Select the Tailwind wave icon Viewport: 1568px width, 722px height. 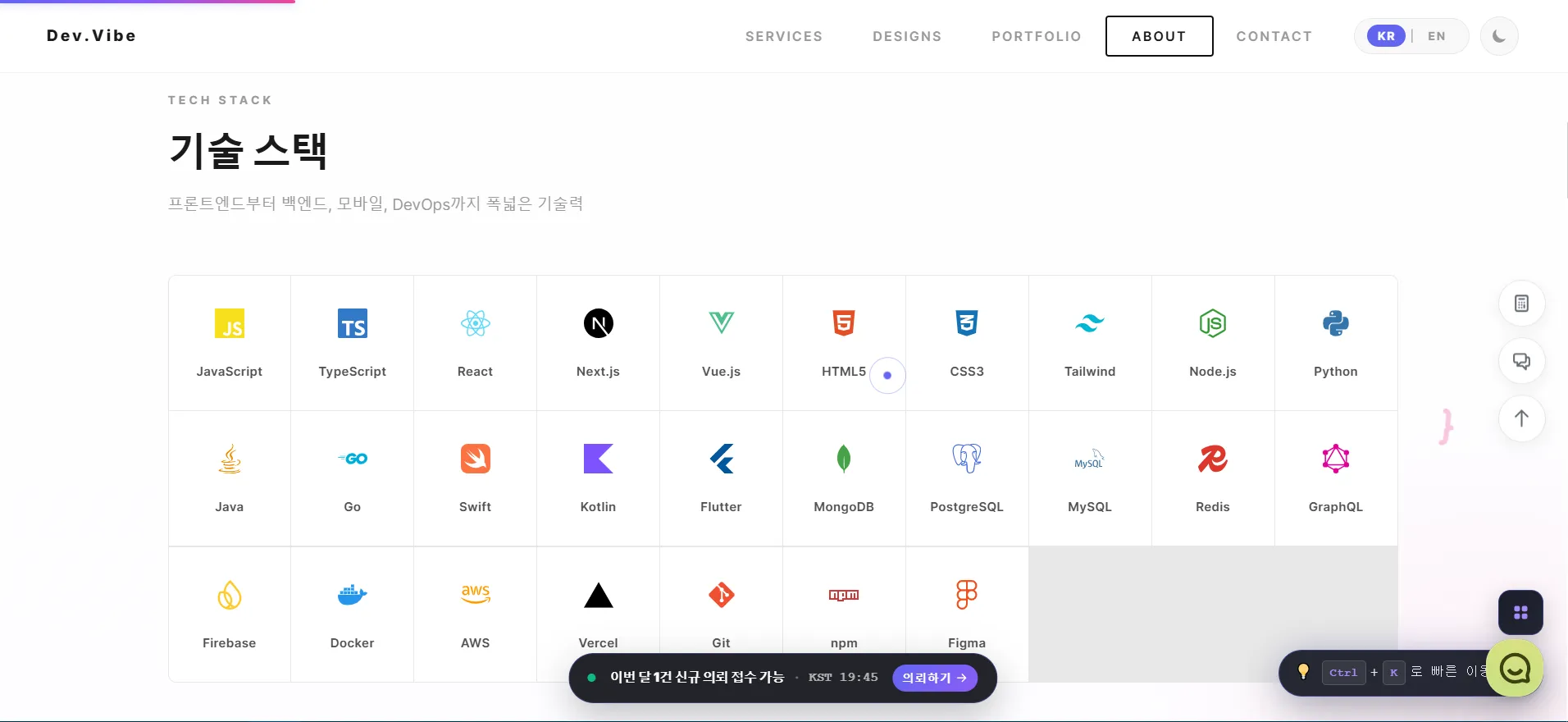[x=1090, y=323]
